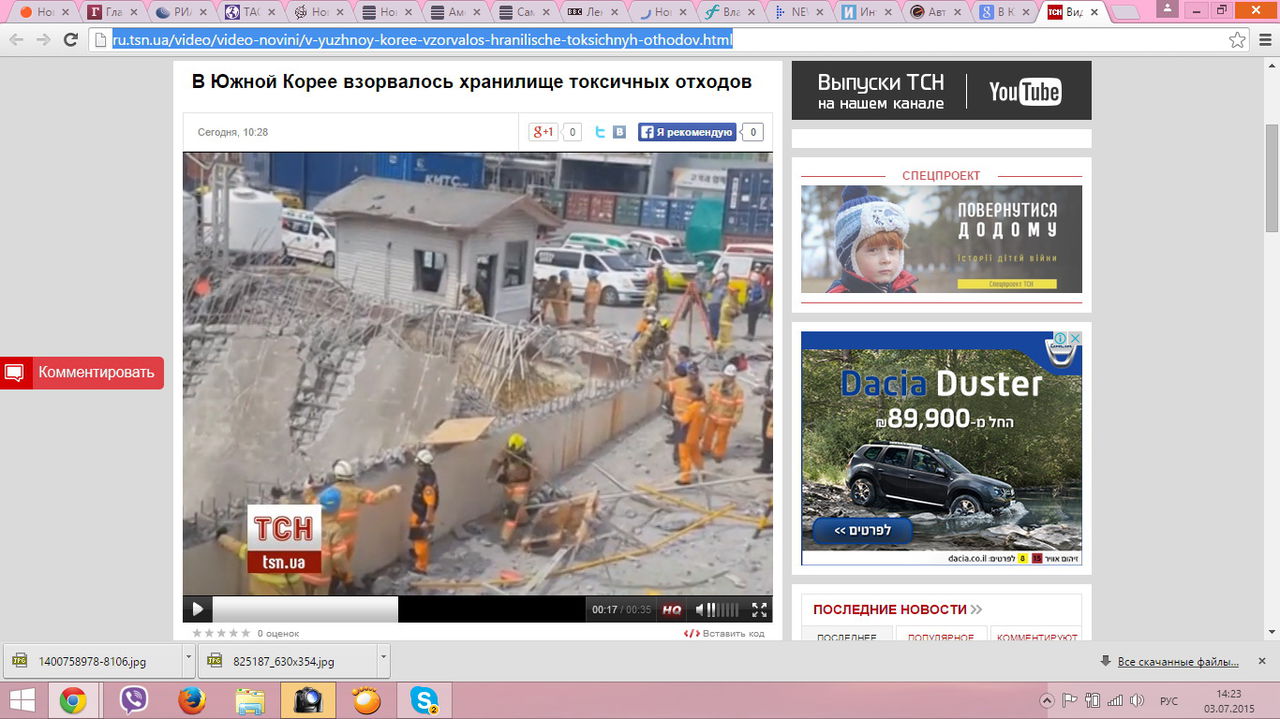This screenshot has width=1280, height=719.
Task: Switch to the 'Авт' browser tab
Action: (x=937, y=12)
